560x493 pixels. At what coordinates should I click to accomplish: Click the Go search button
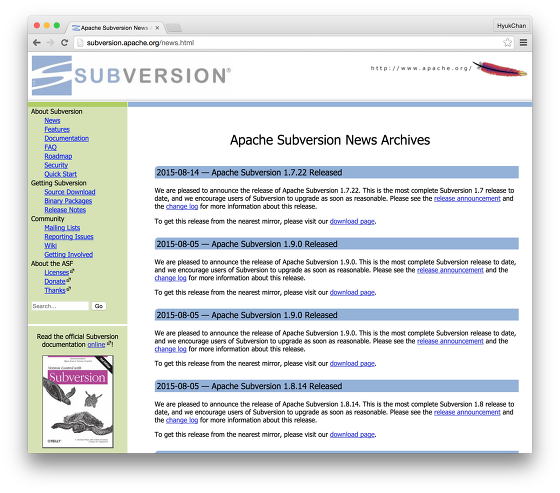99,306
